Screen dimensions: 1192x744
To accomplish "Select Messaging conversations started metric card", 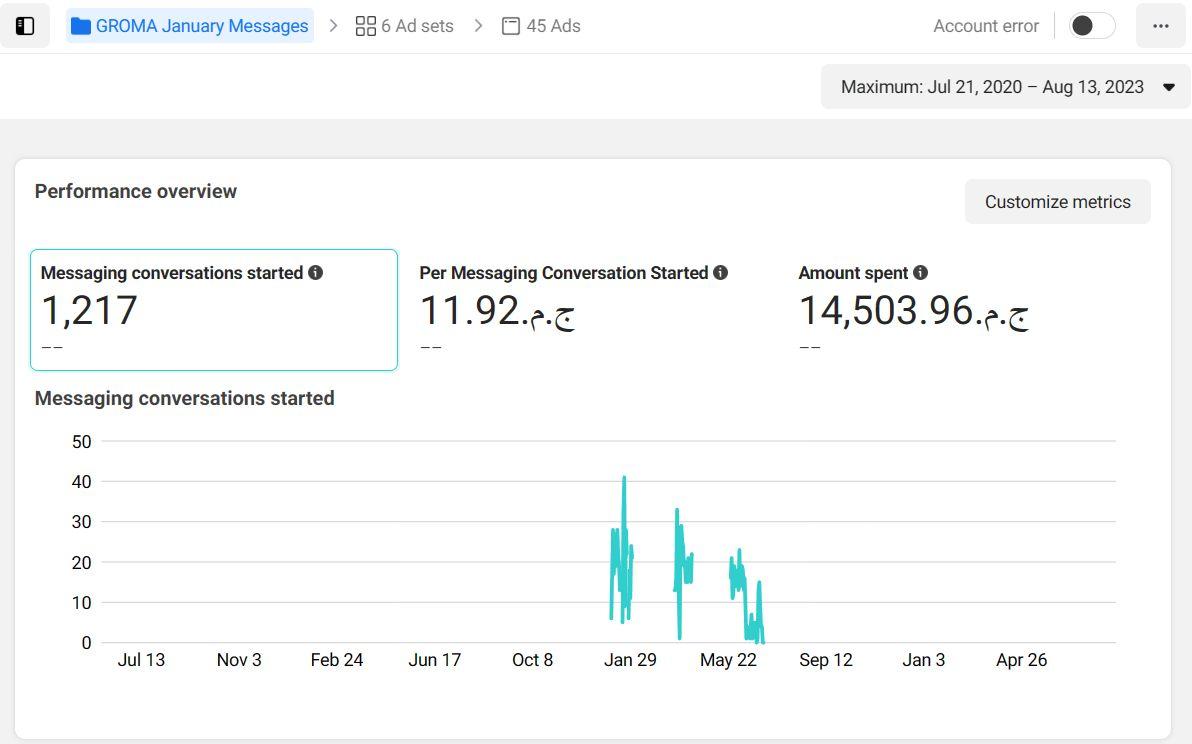I will [214, 310].
